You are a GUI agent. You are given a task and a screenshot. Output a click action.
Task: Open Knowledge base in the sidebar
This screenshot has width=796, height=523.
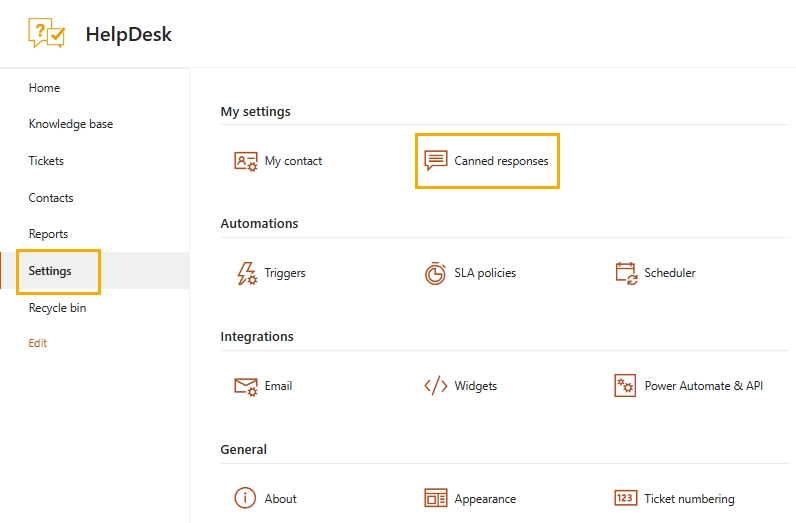pos(71,124)
